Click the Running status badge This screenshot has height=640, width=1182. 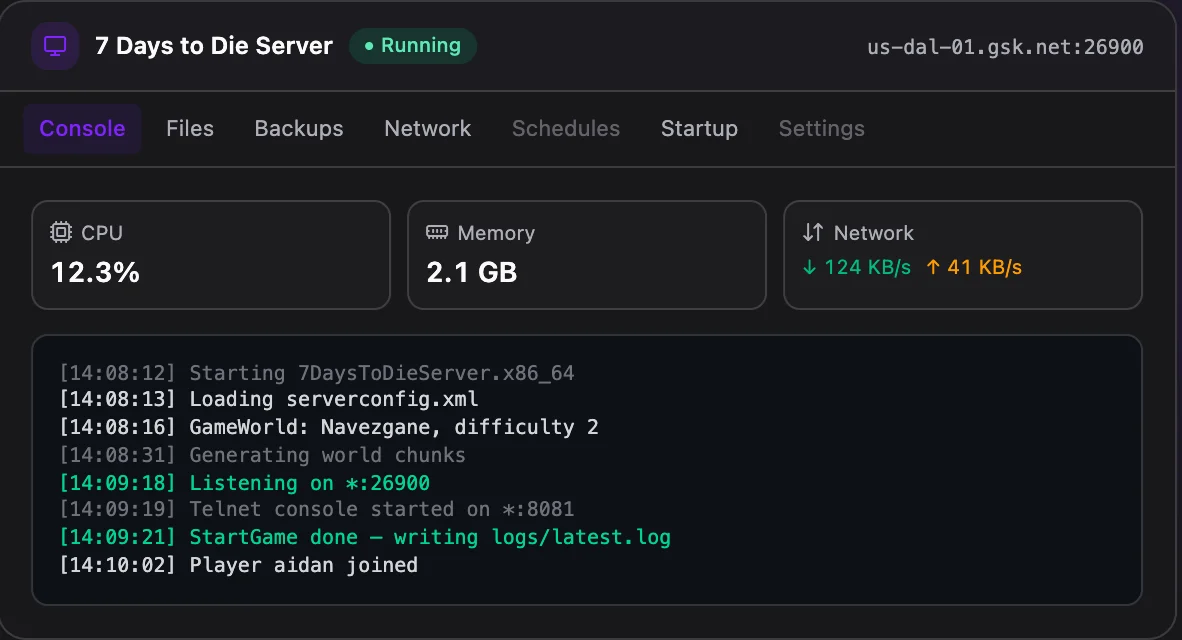click(412, 46)
